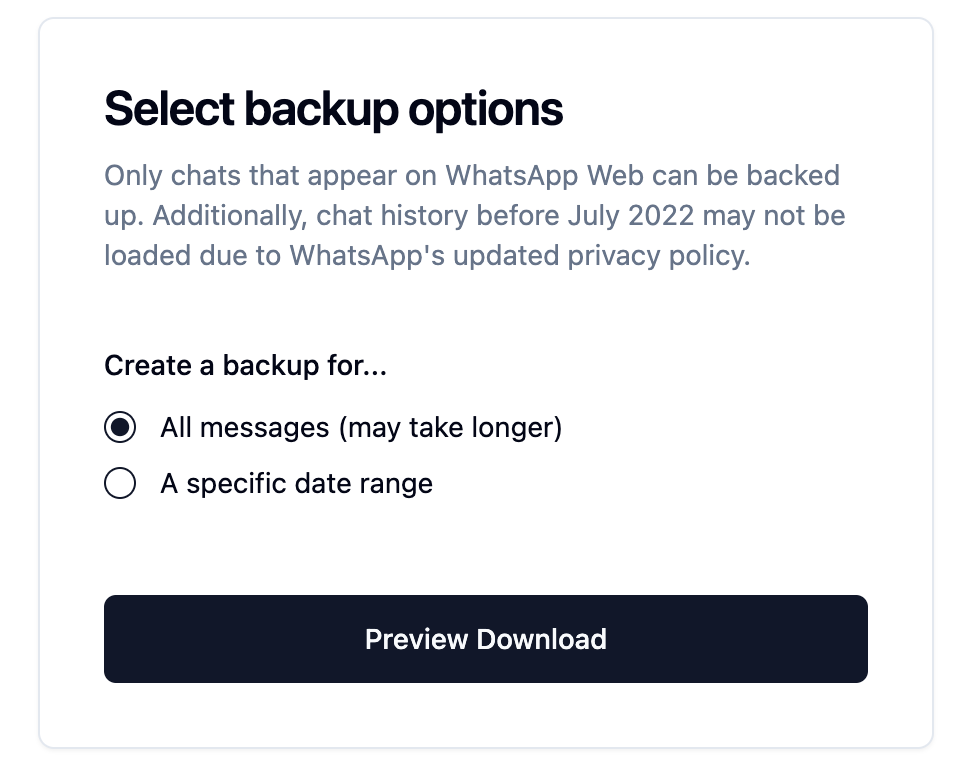Click the words "All messages" in the first option
This screenshot has width=962, height=770.
click(x=245, y=428)
